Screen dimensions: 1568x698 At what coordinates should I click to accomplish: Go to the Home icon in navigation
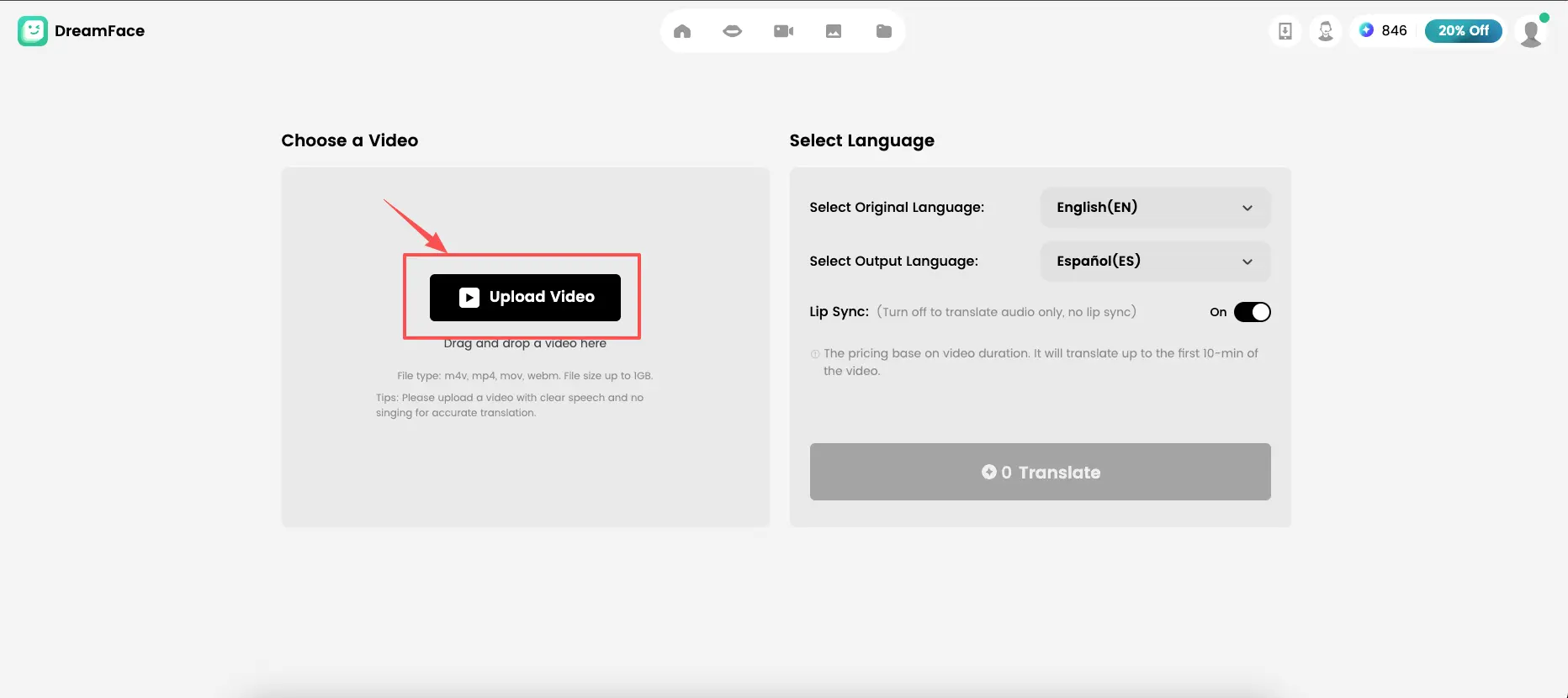tap(682, 31)
